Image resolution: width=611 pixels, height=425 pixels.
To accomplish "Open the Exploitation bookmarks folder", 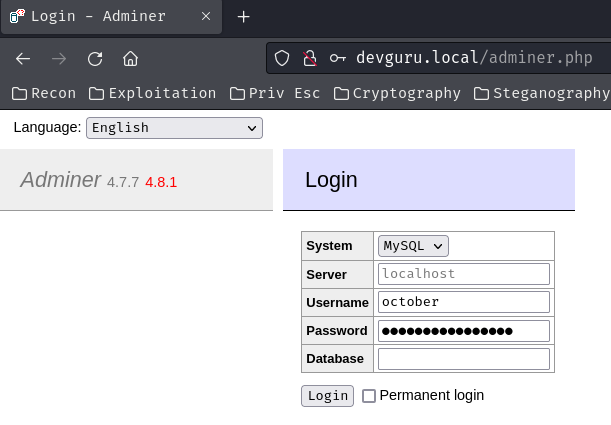I will click(152, 93).
